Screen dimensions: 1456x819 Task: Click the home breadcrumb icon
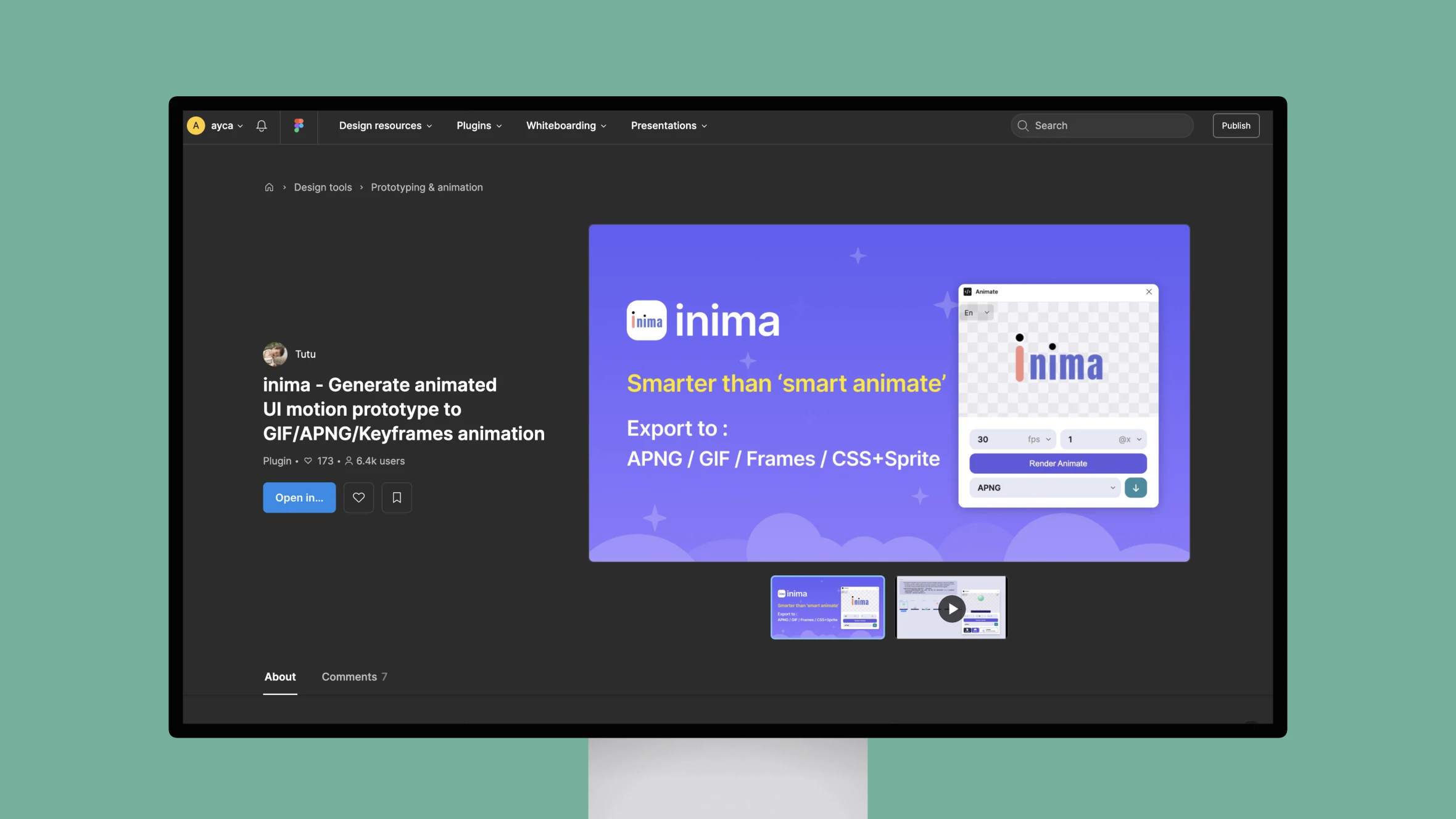pyautogui.click(x=268, y=187)
